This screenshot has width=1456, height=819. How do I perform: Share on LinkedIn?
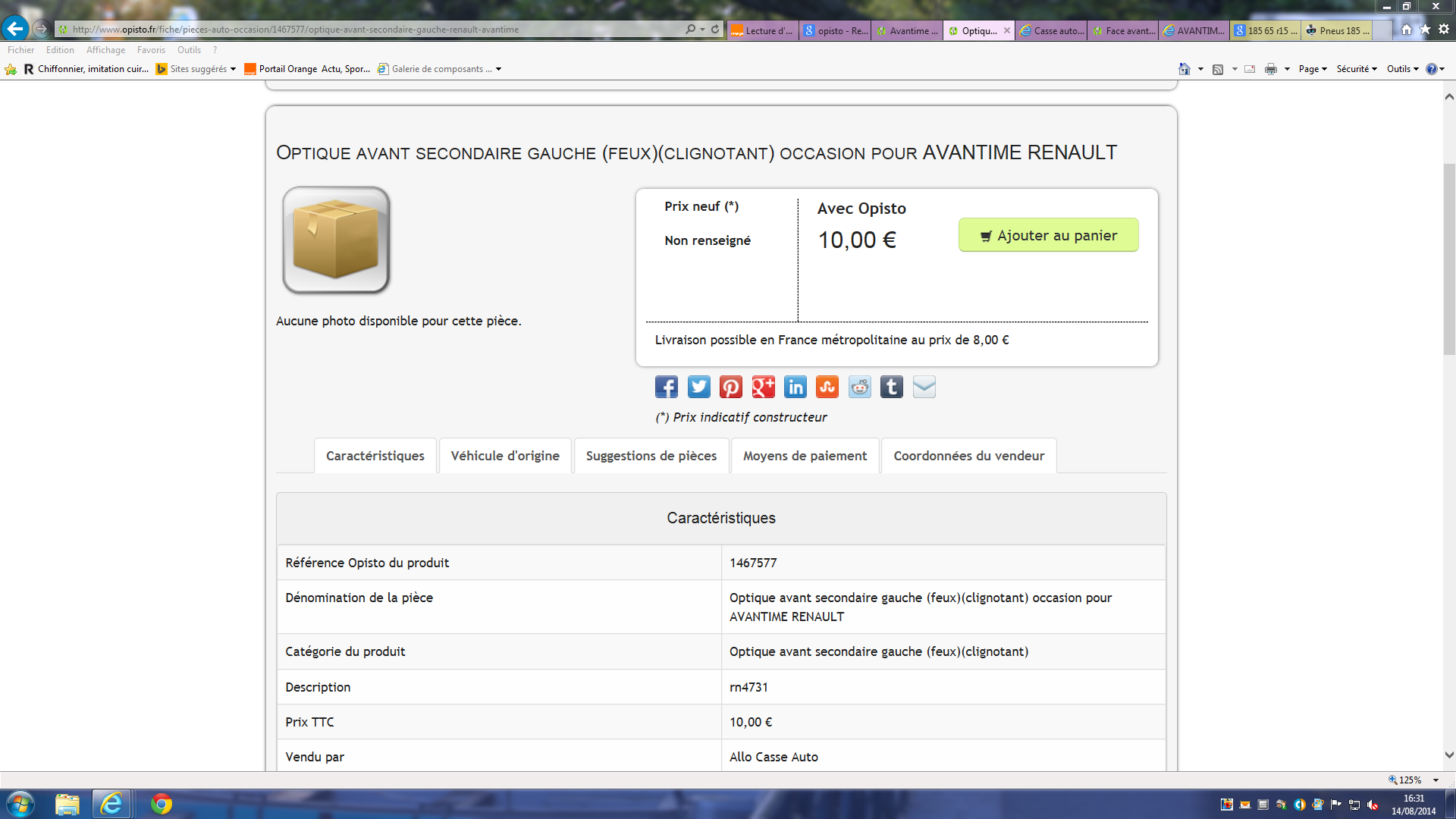(x=795, y=388)
